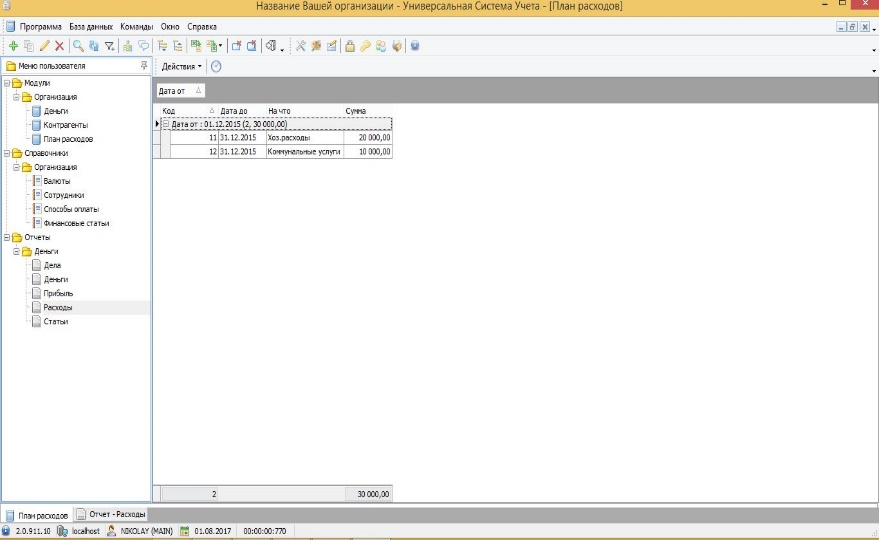Image resolution: width=879 pixels, height=540 pixels.
Task: Collapse the Организация node under Справочники
Action: point(16,167)
